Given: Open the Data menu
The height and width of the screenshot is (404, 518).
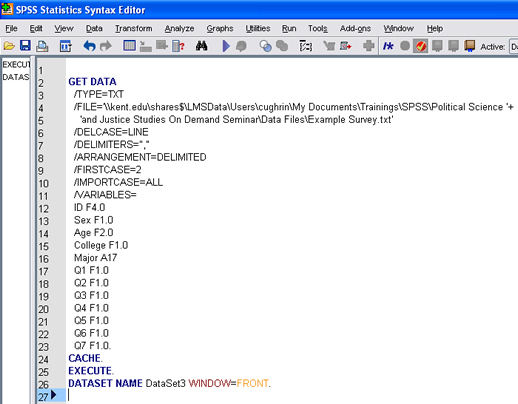Looking at the screenshot, I should [94, 29].
